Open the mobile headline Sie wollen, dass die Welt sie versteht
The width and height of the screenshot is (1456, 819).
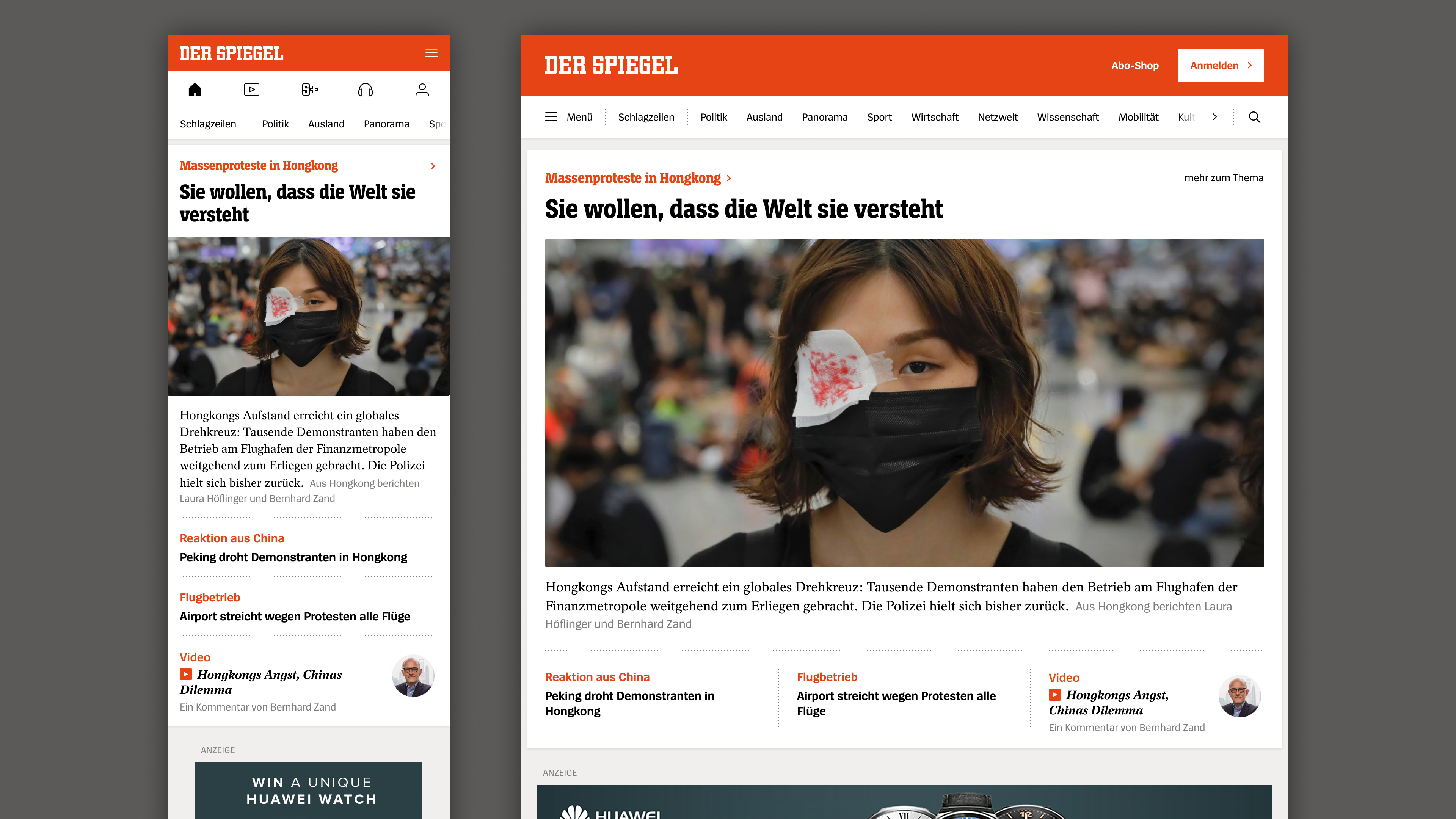297,203
